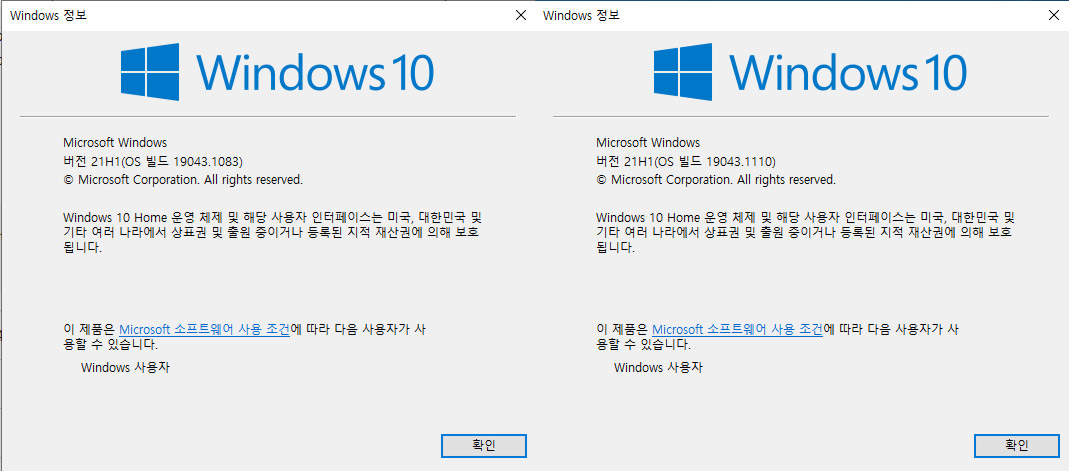Screen dimensions: 1069x471
Task: Click the Windows 10 Home paragraph in right dialog
Action: click(x=805, y=232)
